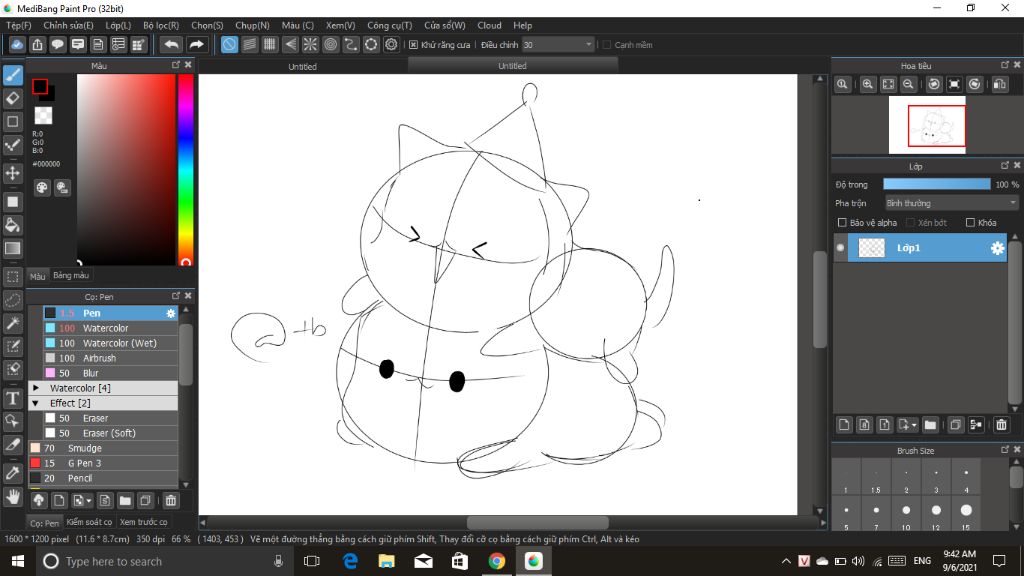Open Lớp1 layer settings gear
The image size is (1024, 576).
(997, 248)
